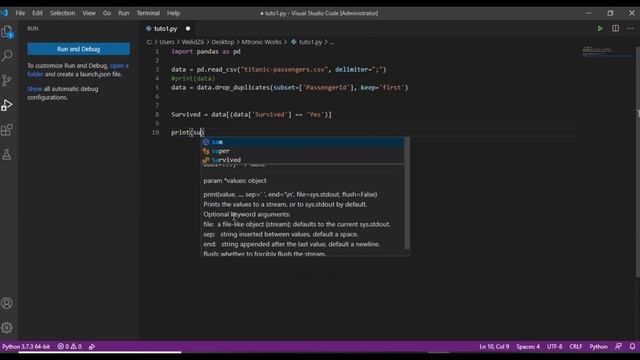Click the RUN panel header title
Viewport: 640px width, 360px height.
coord(33,29)
